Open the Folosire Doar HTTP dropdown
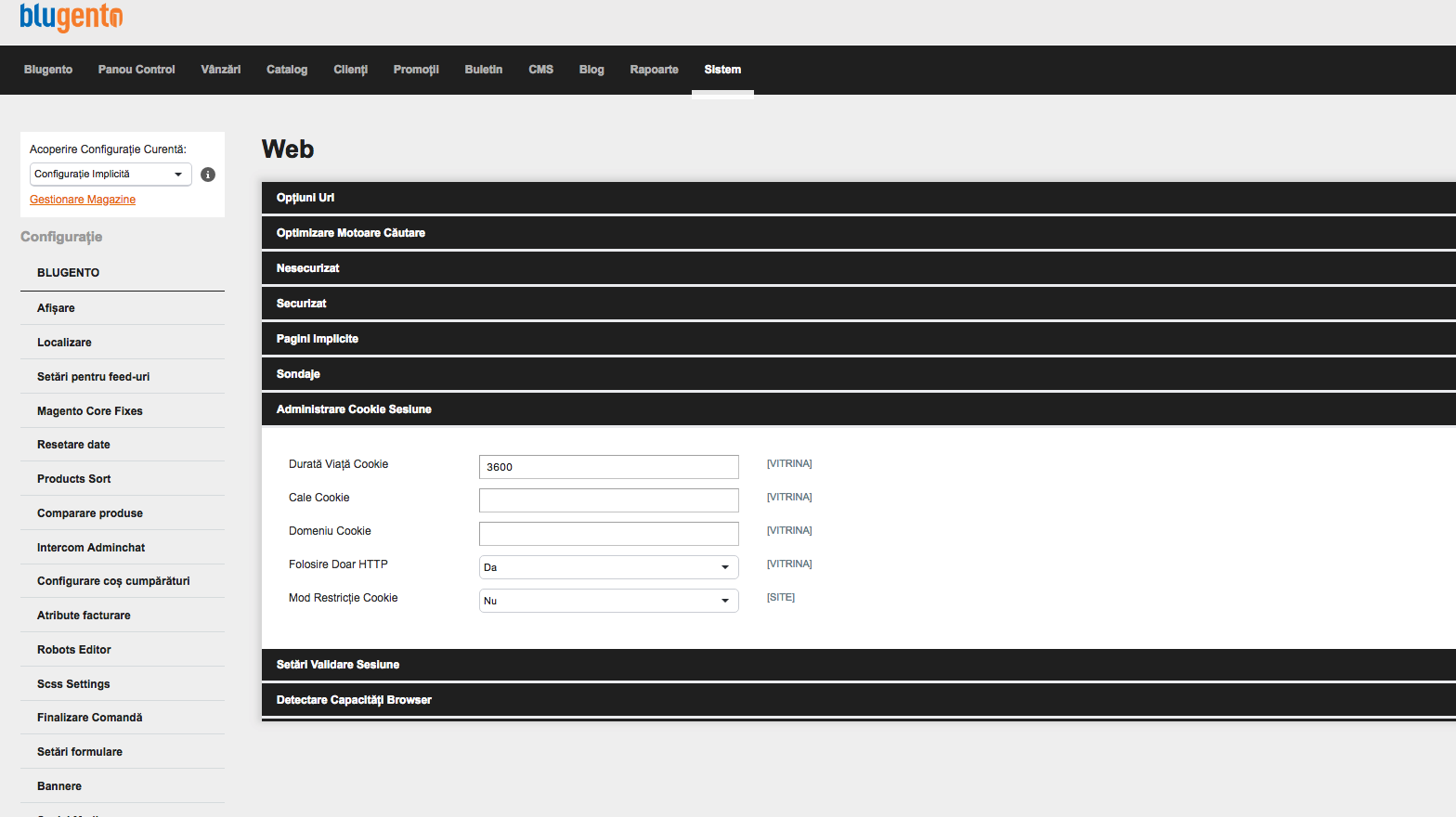 click(x=609, y=567)
